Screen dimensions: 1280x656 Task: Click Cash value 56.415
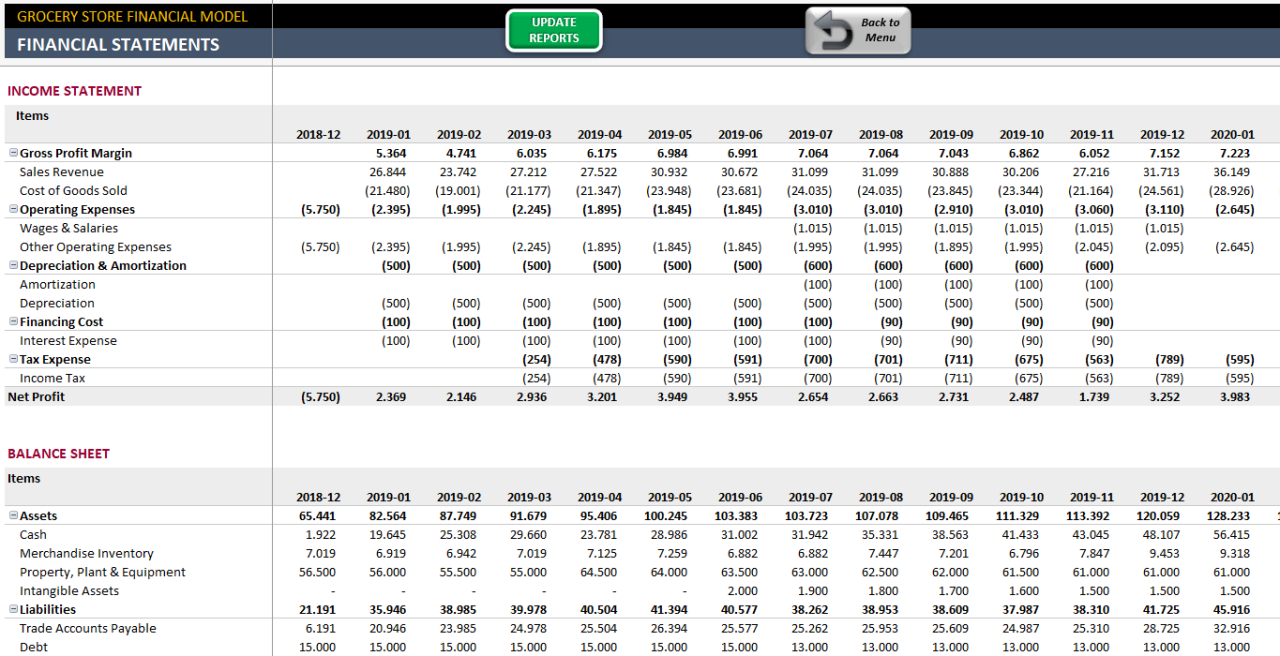tap(1232, 534)
